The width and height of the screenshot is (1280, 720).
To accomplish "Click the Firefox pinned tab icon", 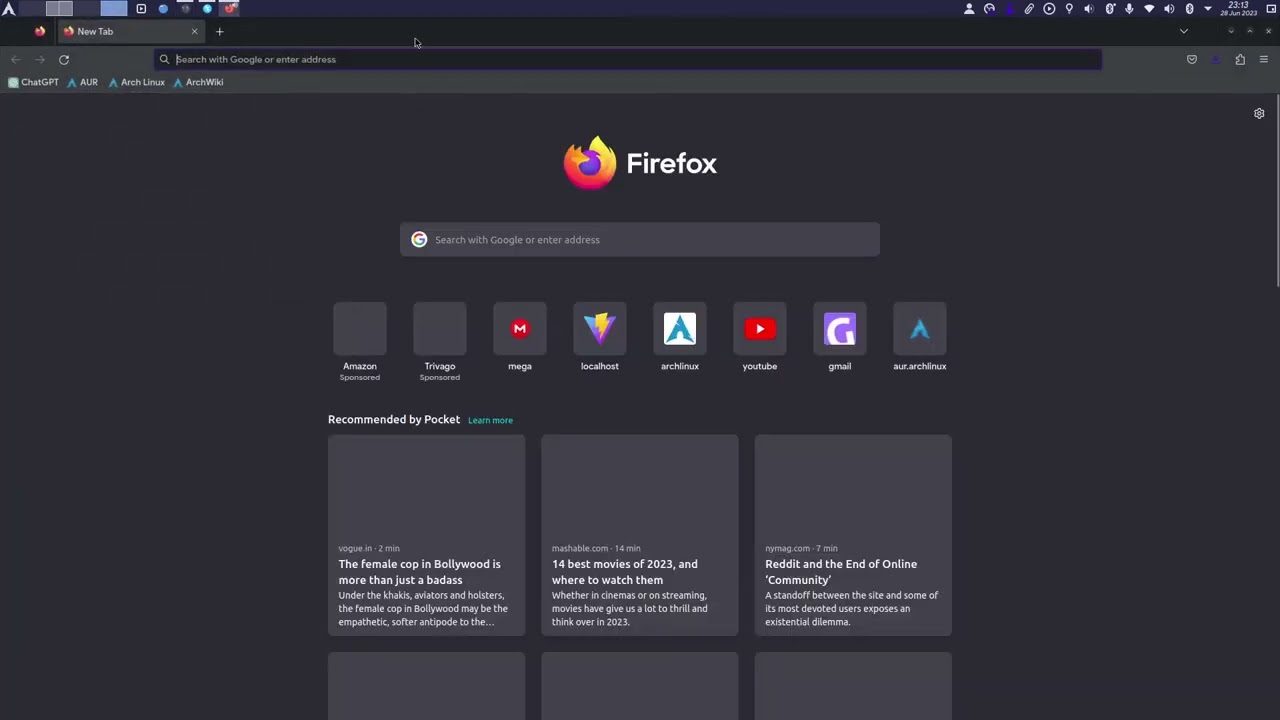I will 40,31.
